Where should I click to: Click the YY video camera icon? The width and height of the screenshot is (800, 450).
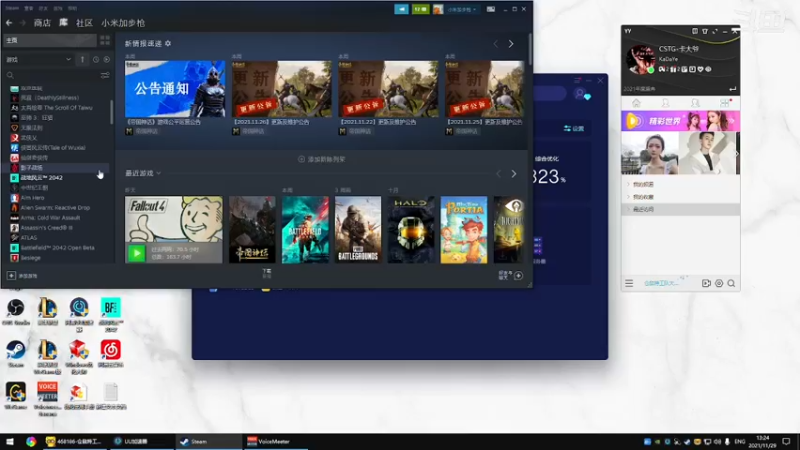click(706, 283)
